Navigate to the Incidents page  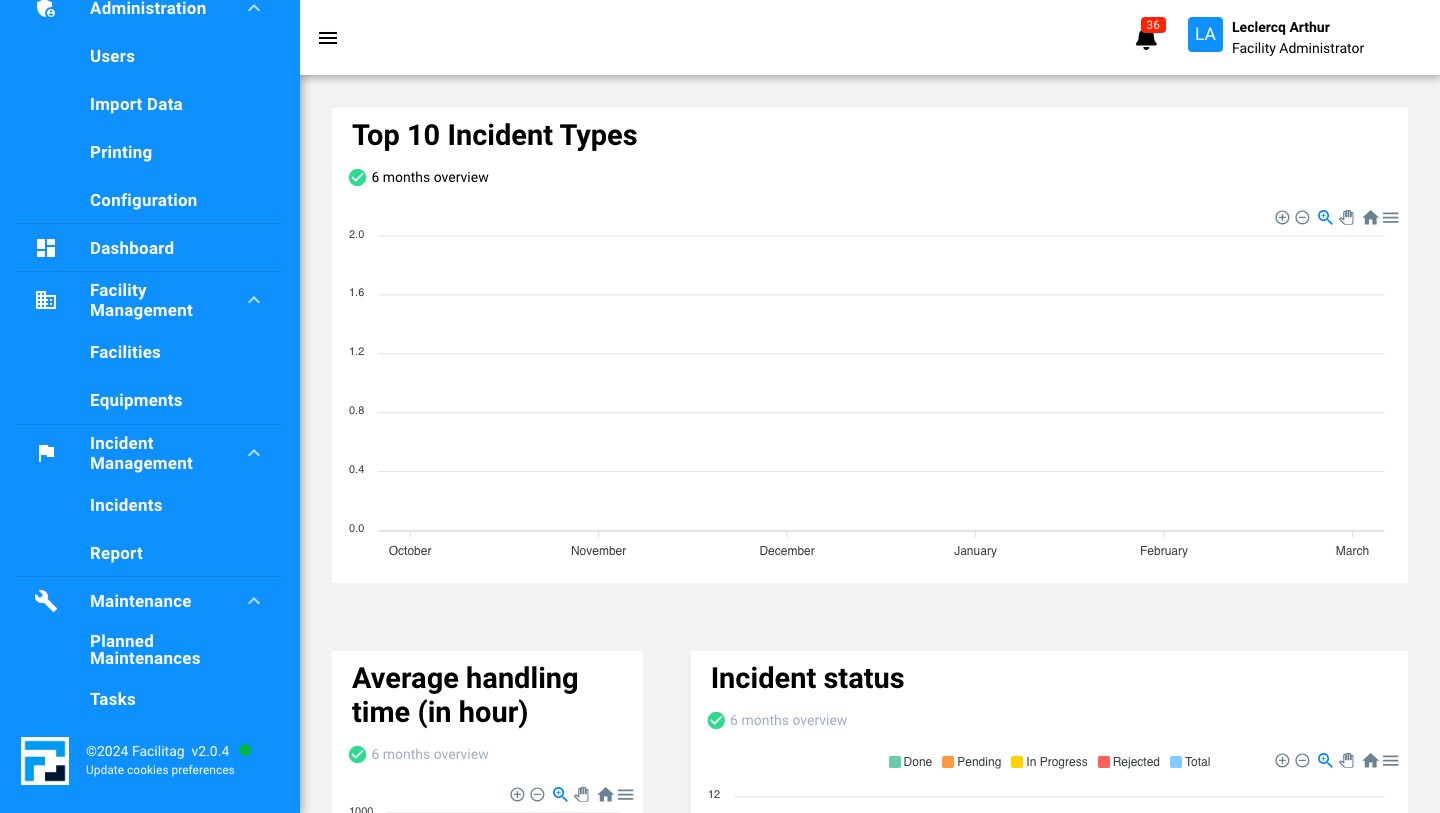(x=126, y=505)
